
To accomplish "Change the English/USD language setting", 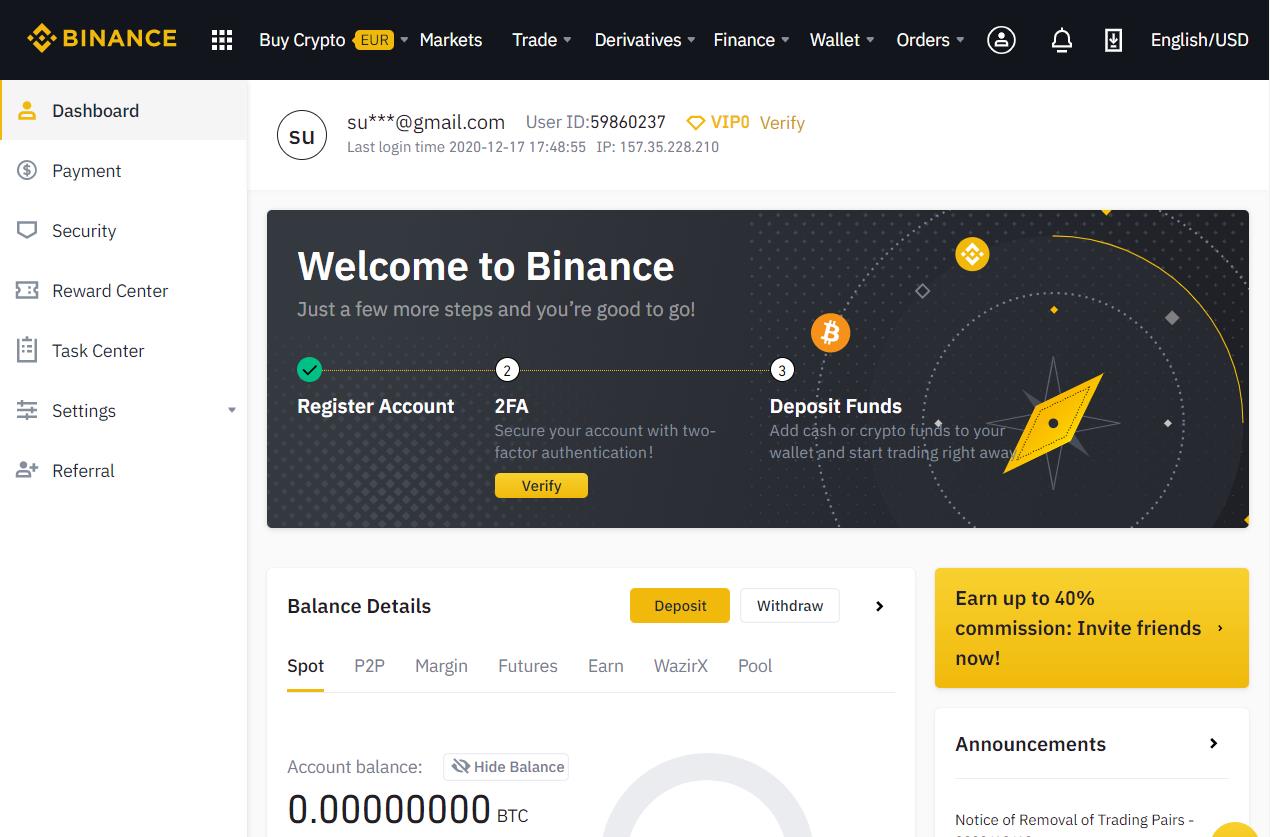I will (1200, 40).
